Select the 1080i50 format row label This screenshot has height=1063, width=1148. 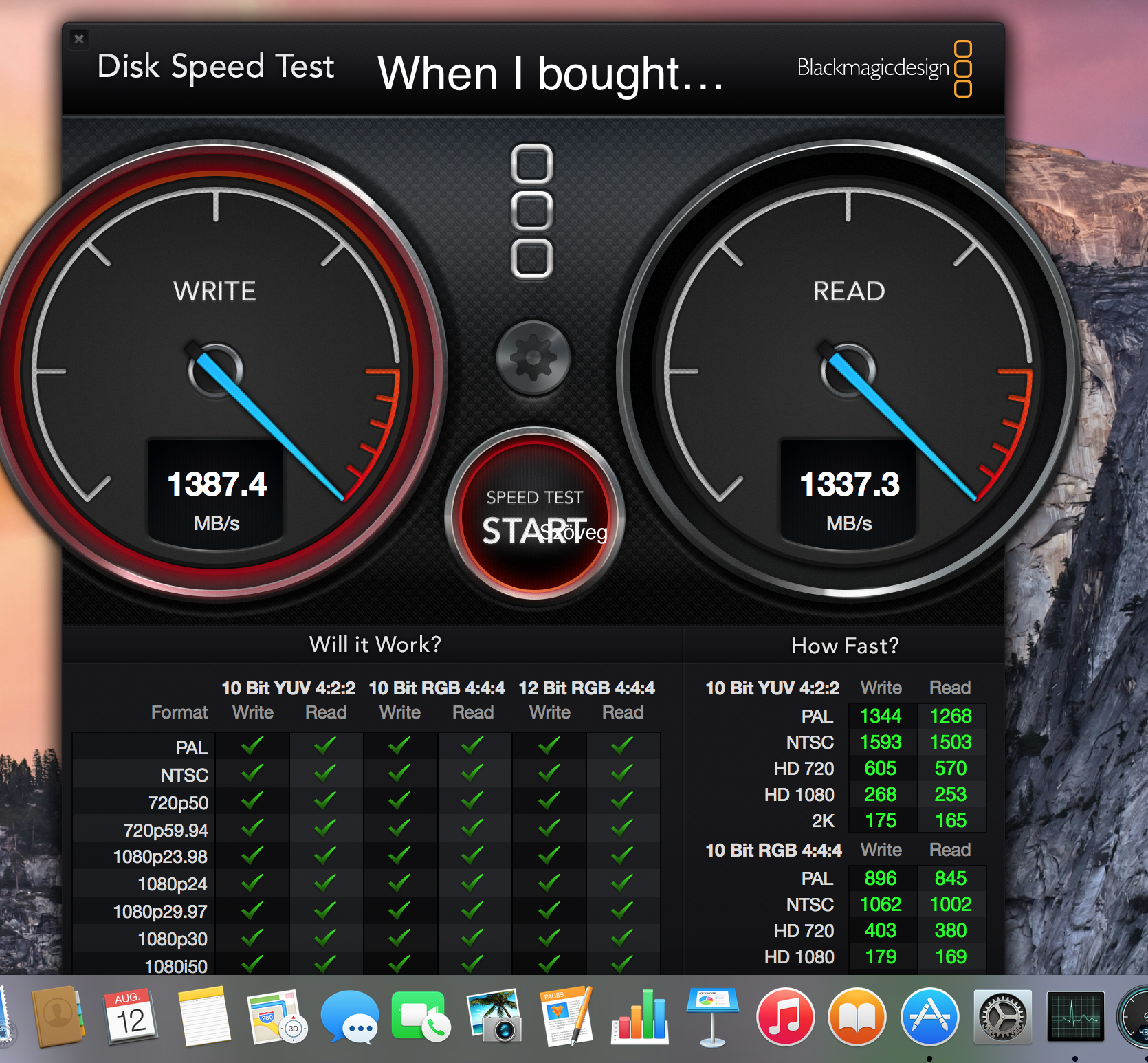(176, 966)
